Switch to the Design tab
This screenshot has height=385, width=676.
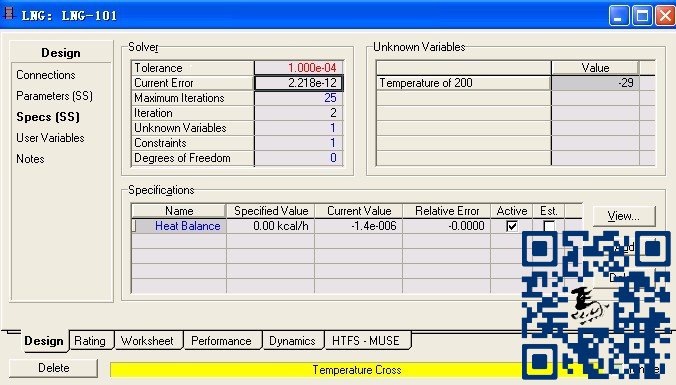point(44,341)
